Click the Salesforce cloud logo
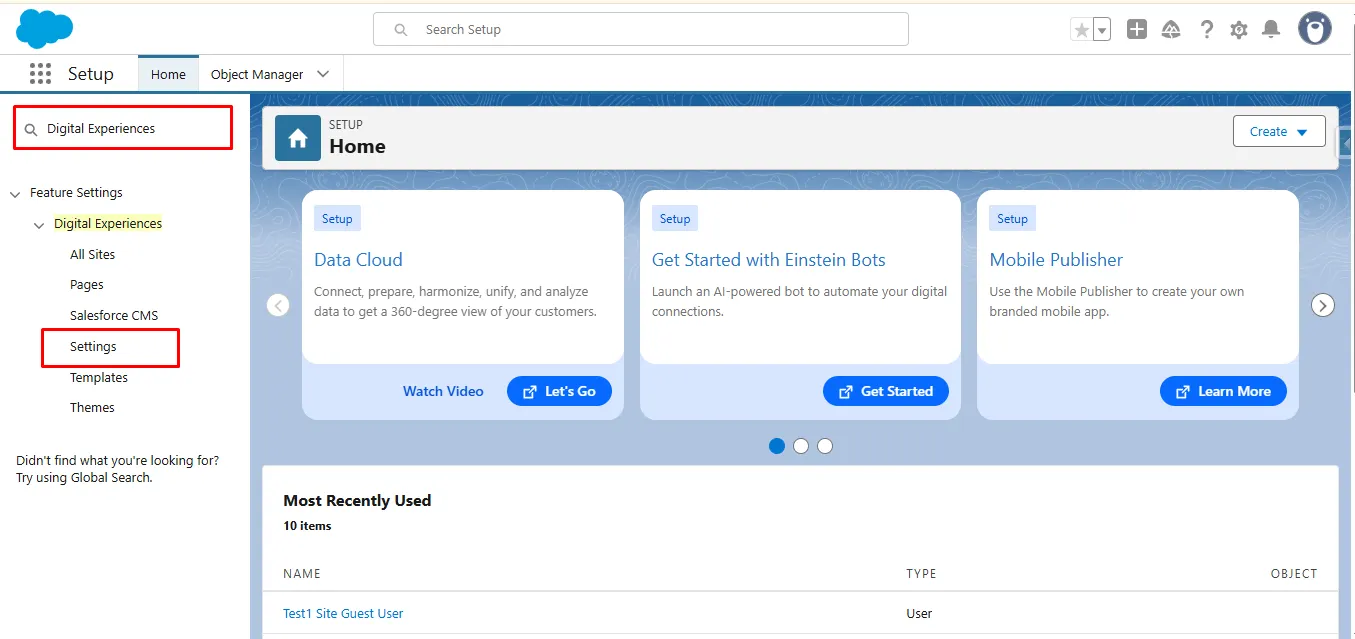Image resolution: width=1355 pixels, height=639 pixels. tap(45, 28)
